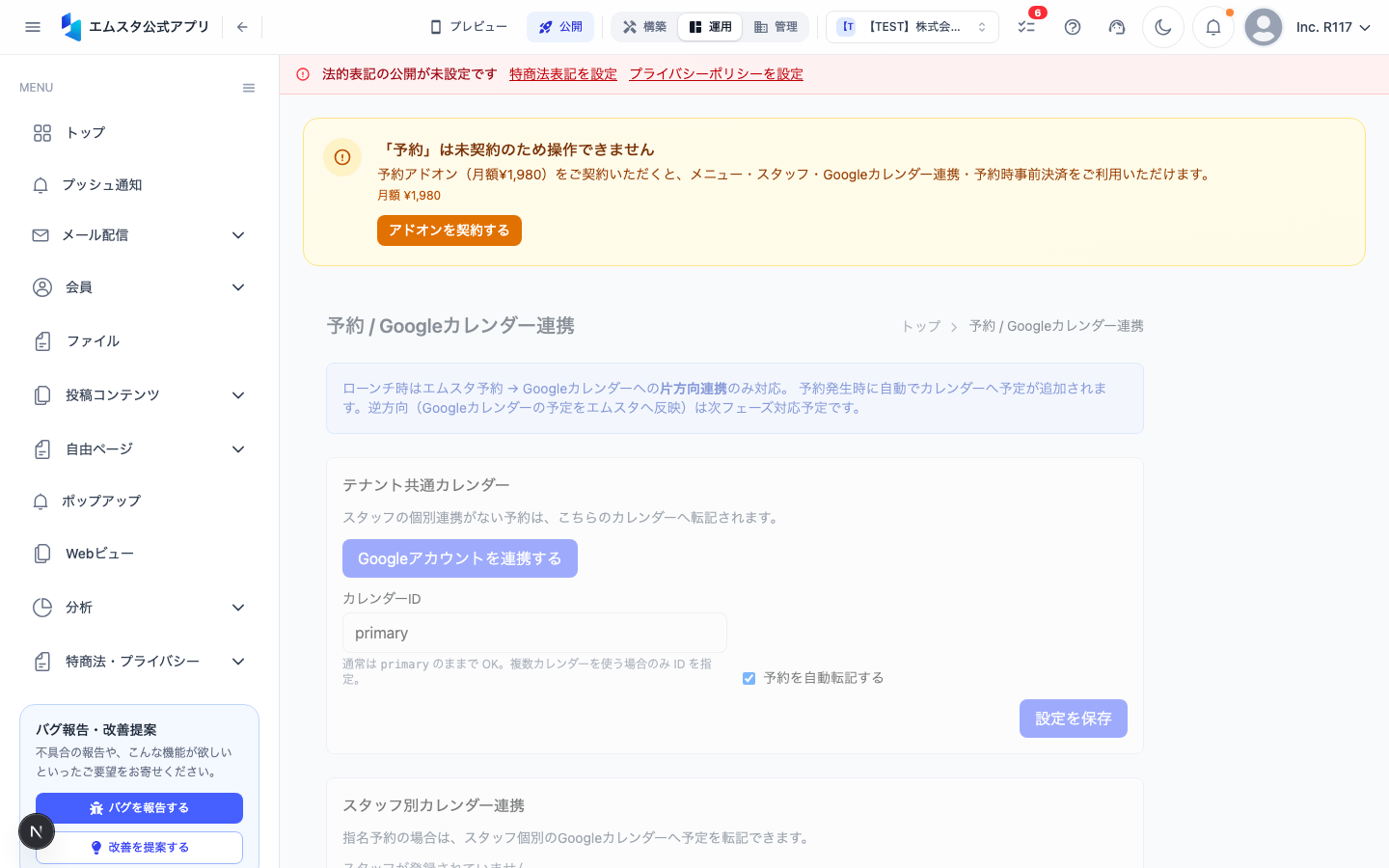Image resolution: width=1389 pixels, height=868 pixels.
Task: Toggle dark mode moon icon
Action: (1163, 27)
